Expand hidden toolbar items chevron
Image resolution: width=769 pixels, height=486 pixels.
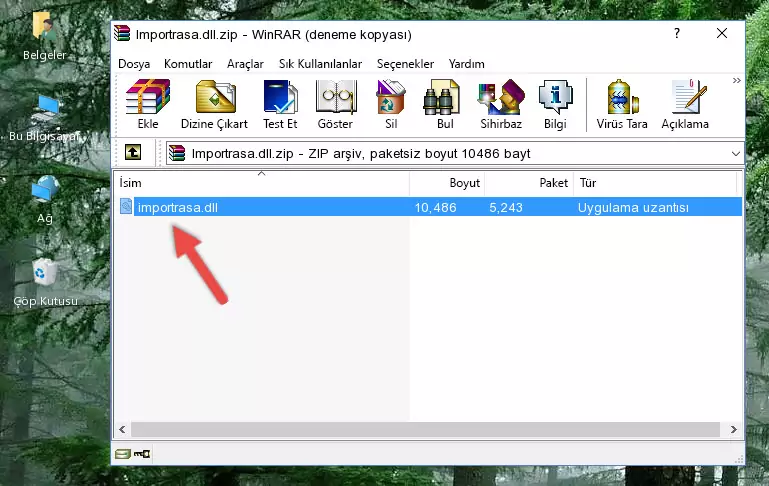(x=736, y=81)
